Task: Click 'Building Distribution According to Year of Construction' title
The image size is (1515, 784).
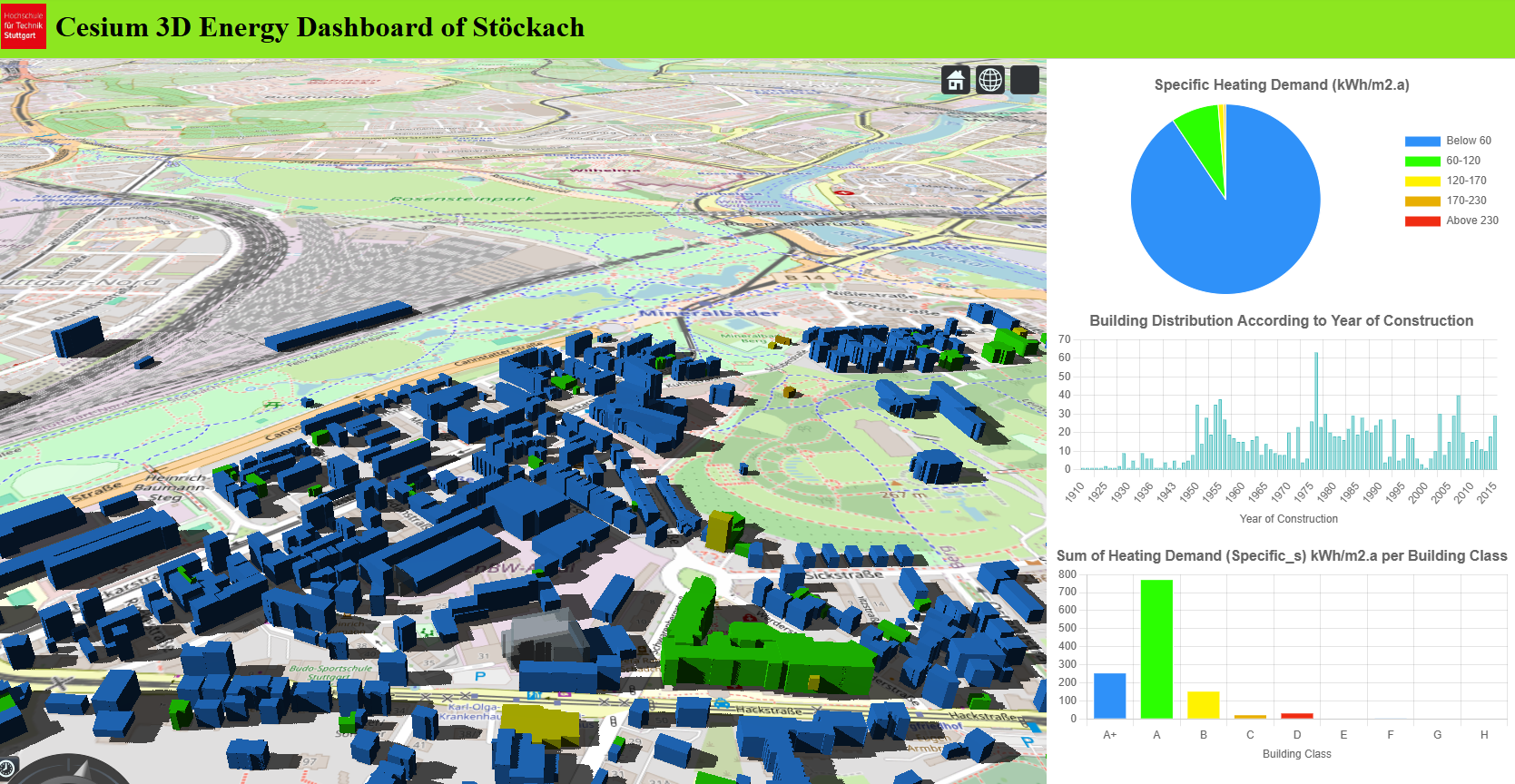Action: pyautogui.click(x=1282, y=320)
